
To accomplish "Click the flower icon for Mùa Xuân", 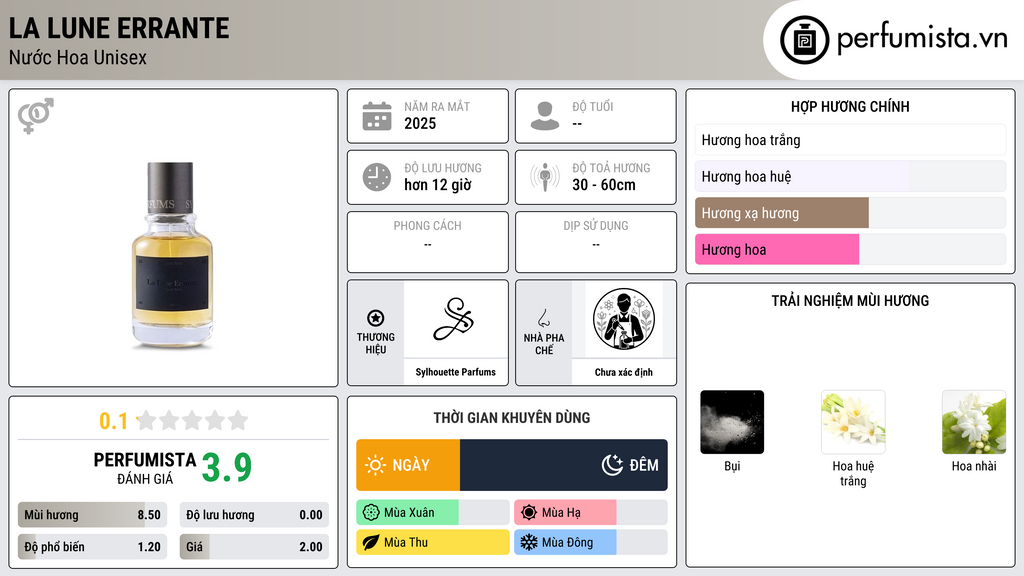I will click(x=371, y=513).
